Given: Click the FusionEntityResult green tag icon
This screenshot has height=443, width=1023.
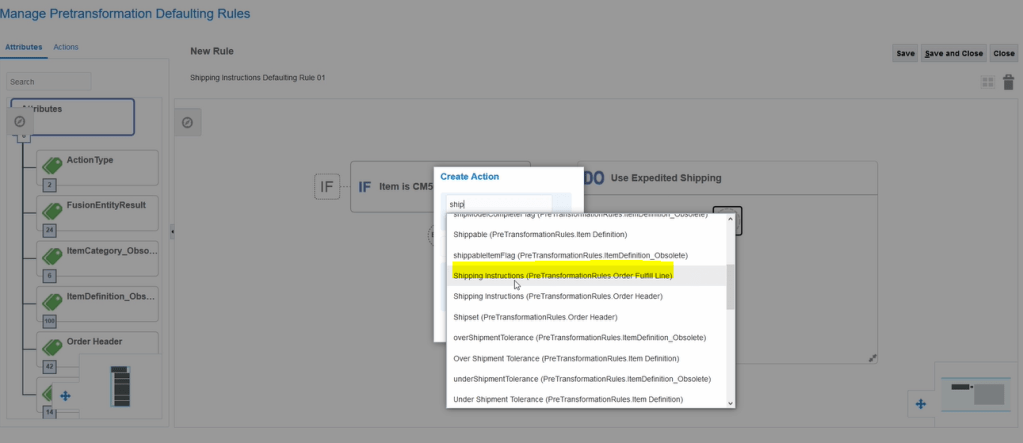Looking at the screenshot, I should [51, 209].
